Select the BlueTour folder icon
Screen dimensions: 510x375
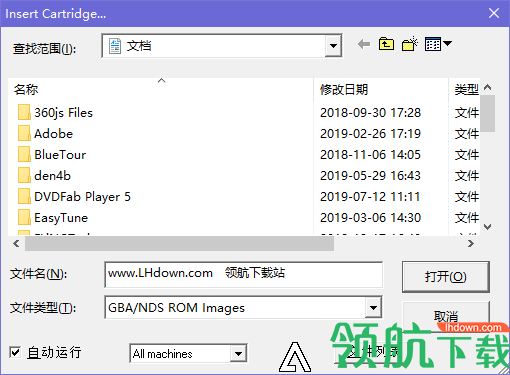coord(24,154)
